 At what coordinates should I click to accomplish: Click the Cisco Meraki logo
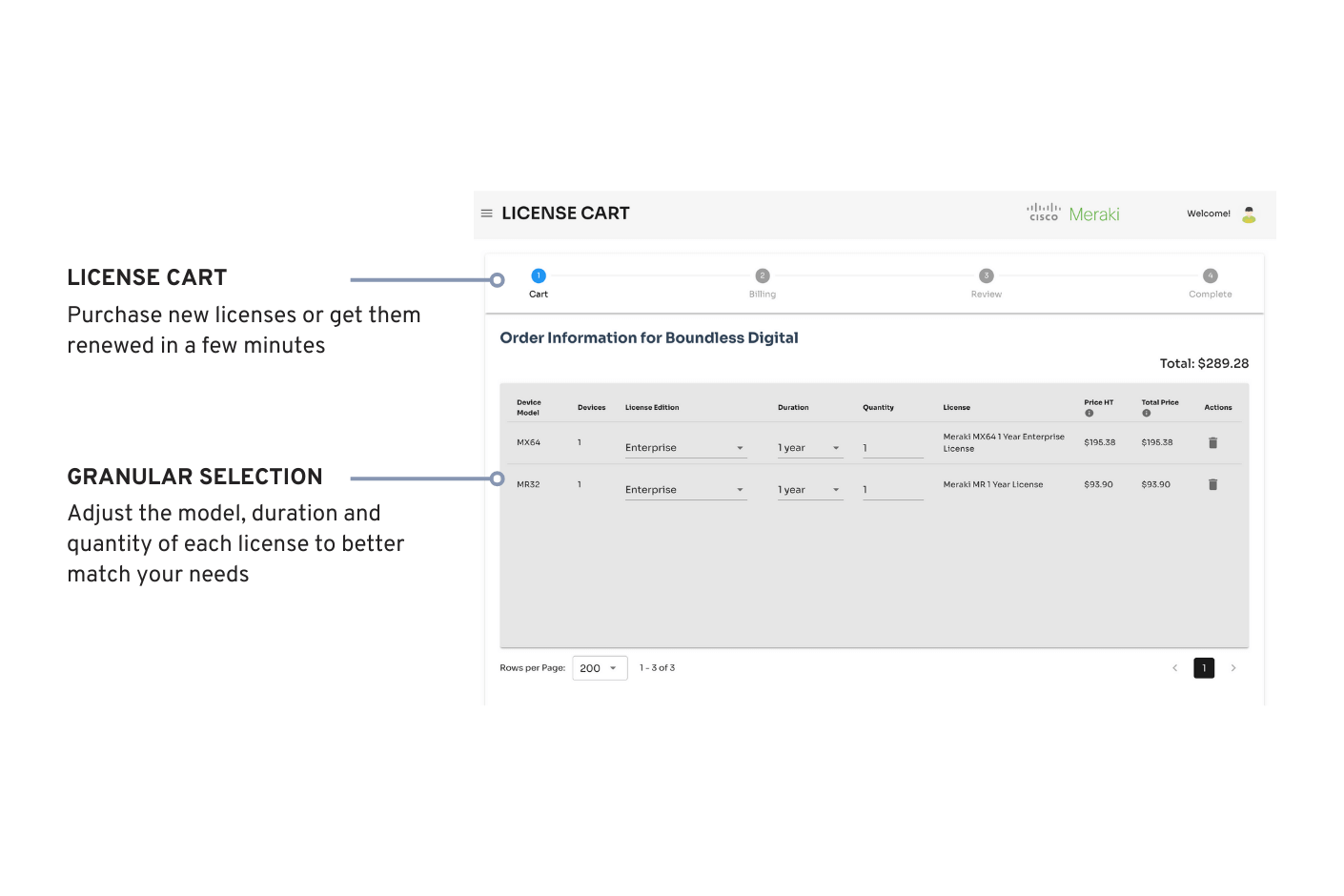[1071, 213]
